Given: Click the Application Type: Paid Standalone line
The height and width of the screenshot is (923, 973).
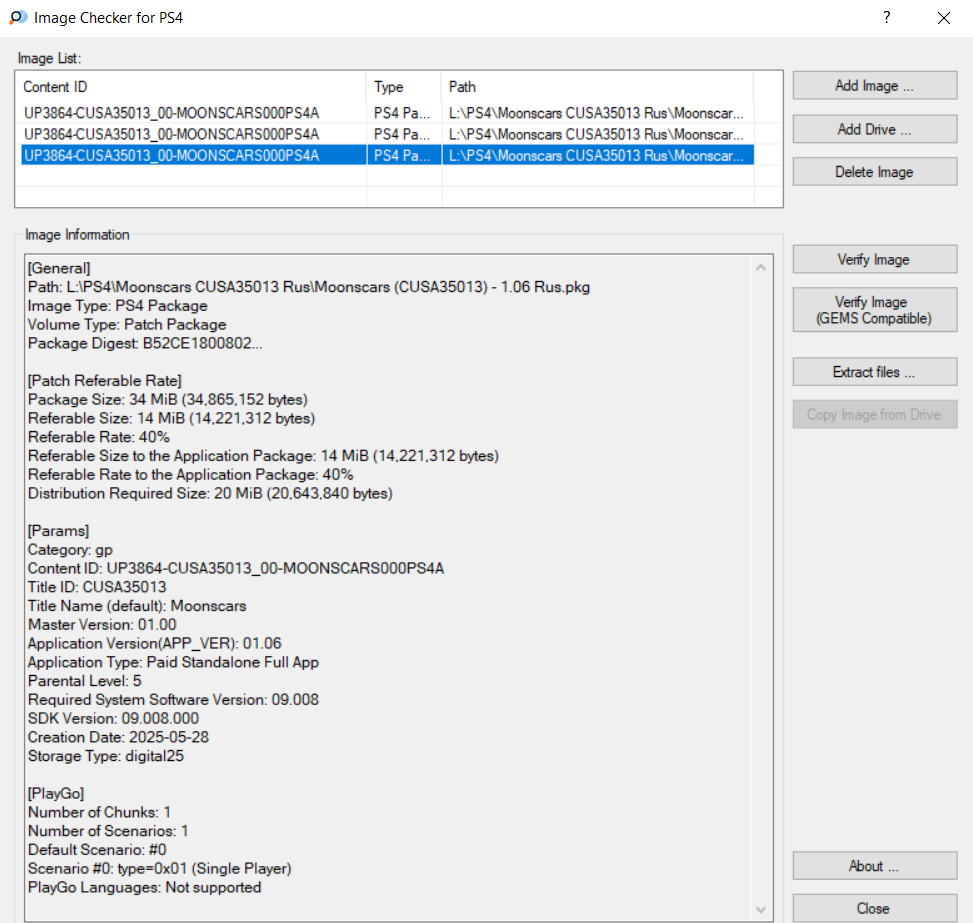Looking at the screenshot, I should click(173, 662).
